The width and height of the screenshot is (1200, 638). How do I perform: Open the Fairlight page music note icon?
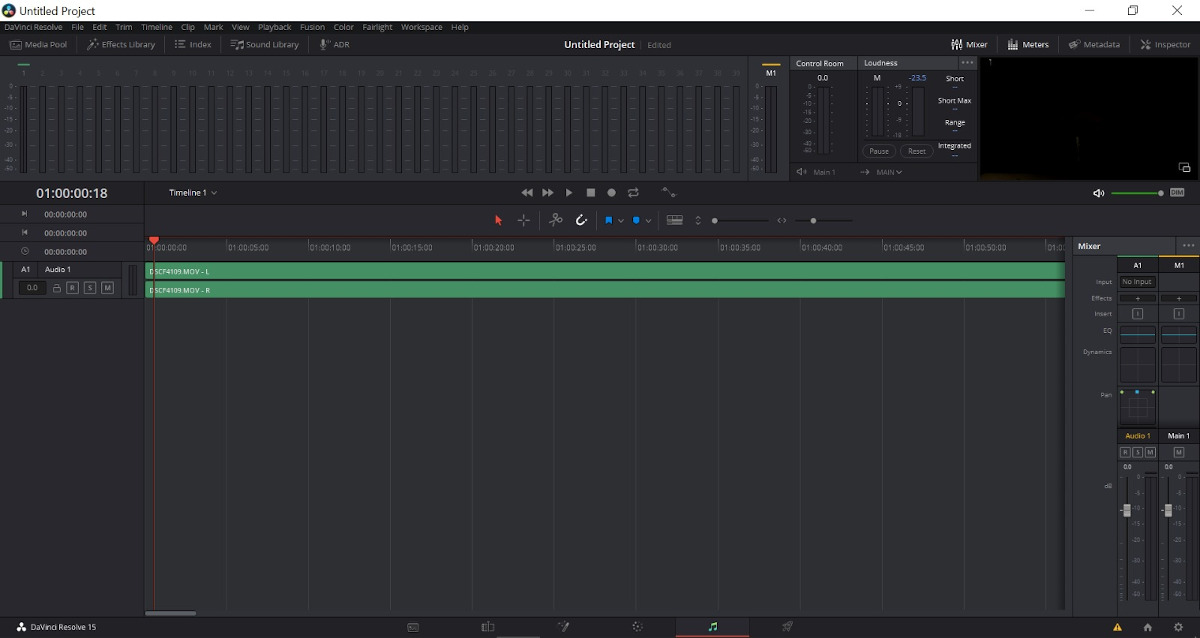(712, 627)
